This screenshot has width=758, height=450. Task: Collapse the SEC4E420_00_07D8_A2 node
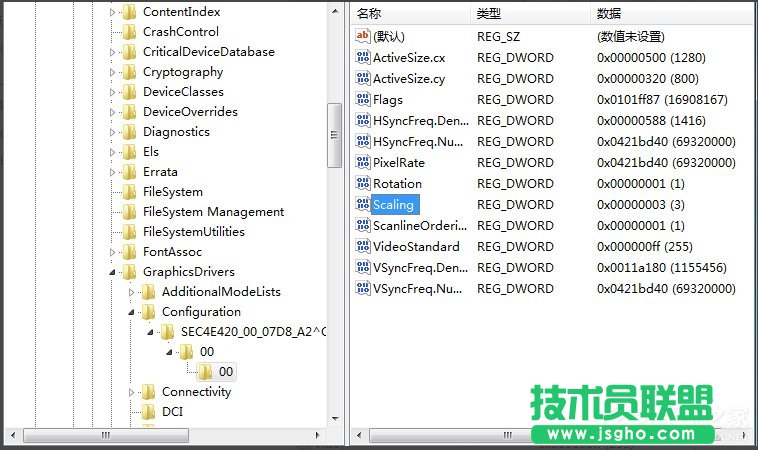click(150, 332)
